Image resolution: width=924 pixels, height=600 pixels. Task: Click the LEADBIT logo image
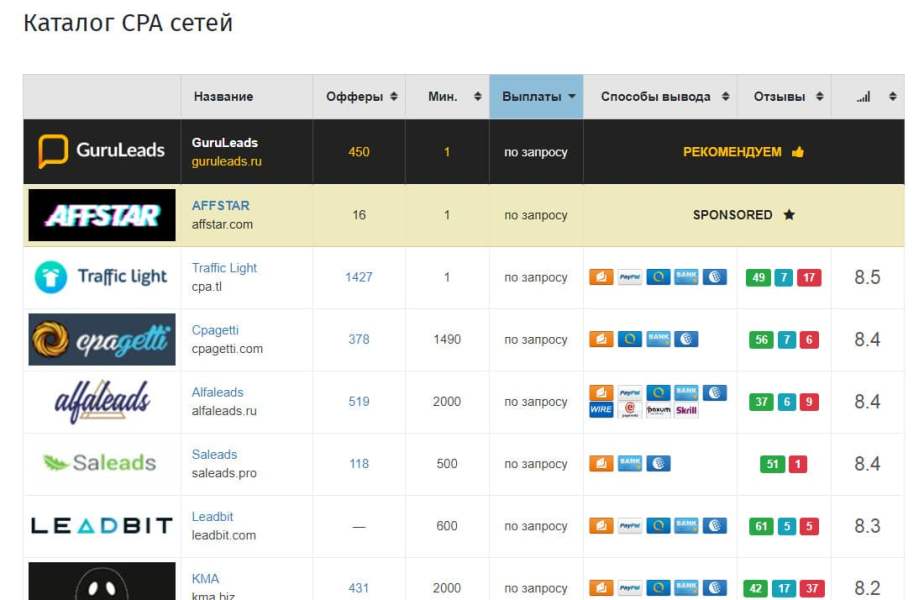click(102, 525)
